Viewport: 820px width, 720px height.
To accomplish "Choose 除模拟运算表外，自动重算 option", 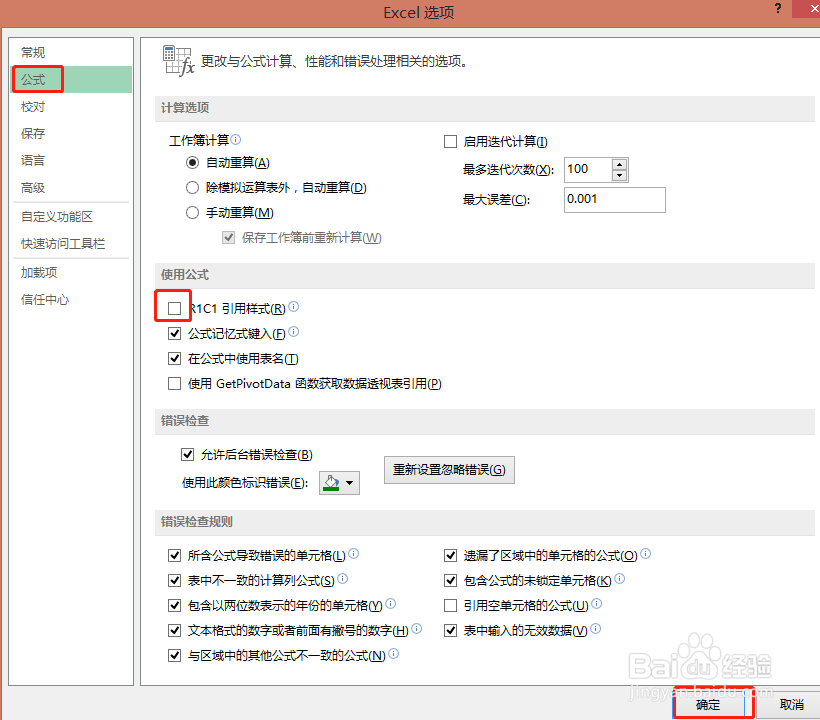I will pyautogui.click(x=192, y=187).
